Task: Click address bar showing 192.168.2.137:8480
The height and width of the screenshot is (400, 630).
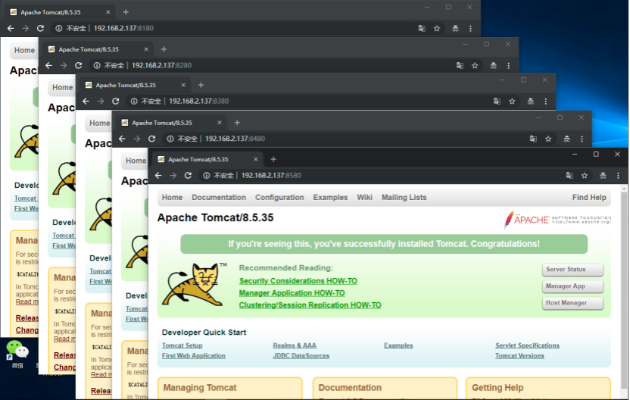Action: coord(342,139)
